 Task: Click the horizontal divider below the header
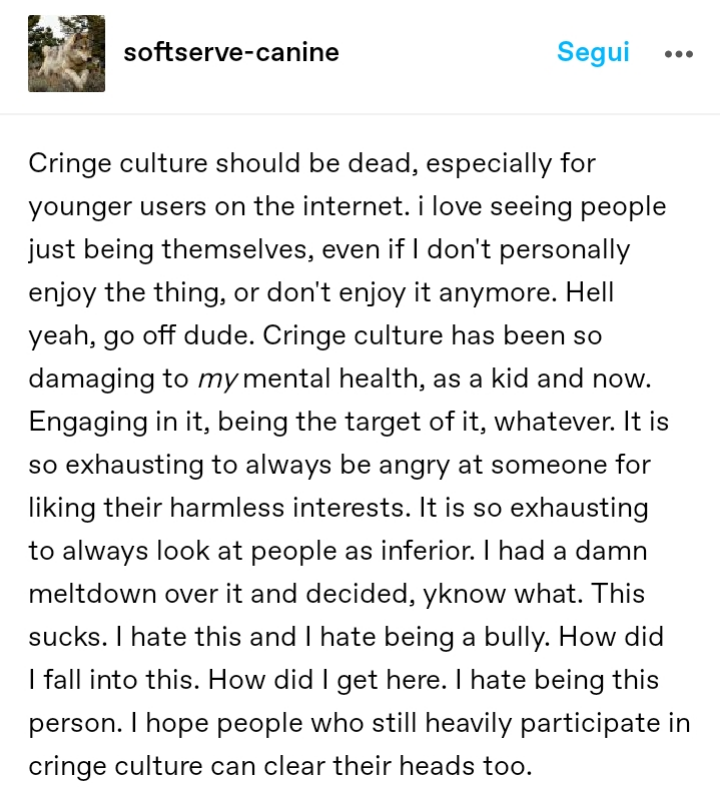pyautogui.click(x=360, y=115)
